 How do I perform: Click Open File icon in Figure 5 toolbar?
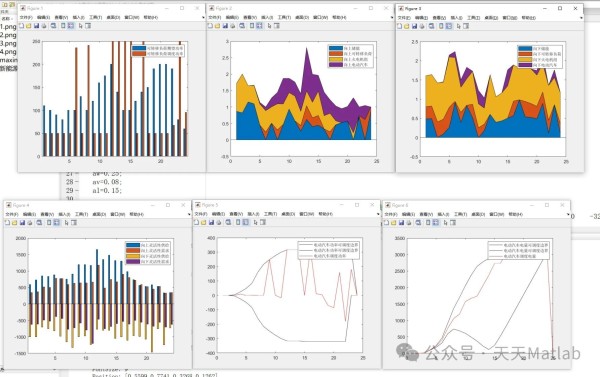point(204,222)
